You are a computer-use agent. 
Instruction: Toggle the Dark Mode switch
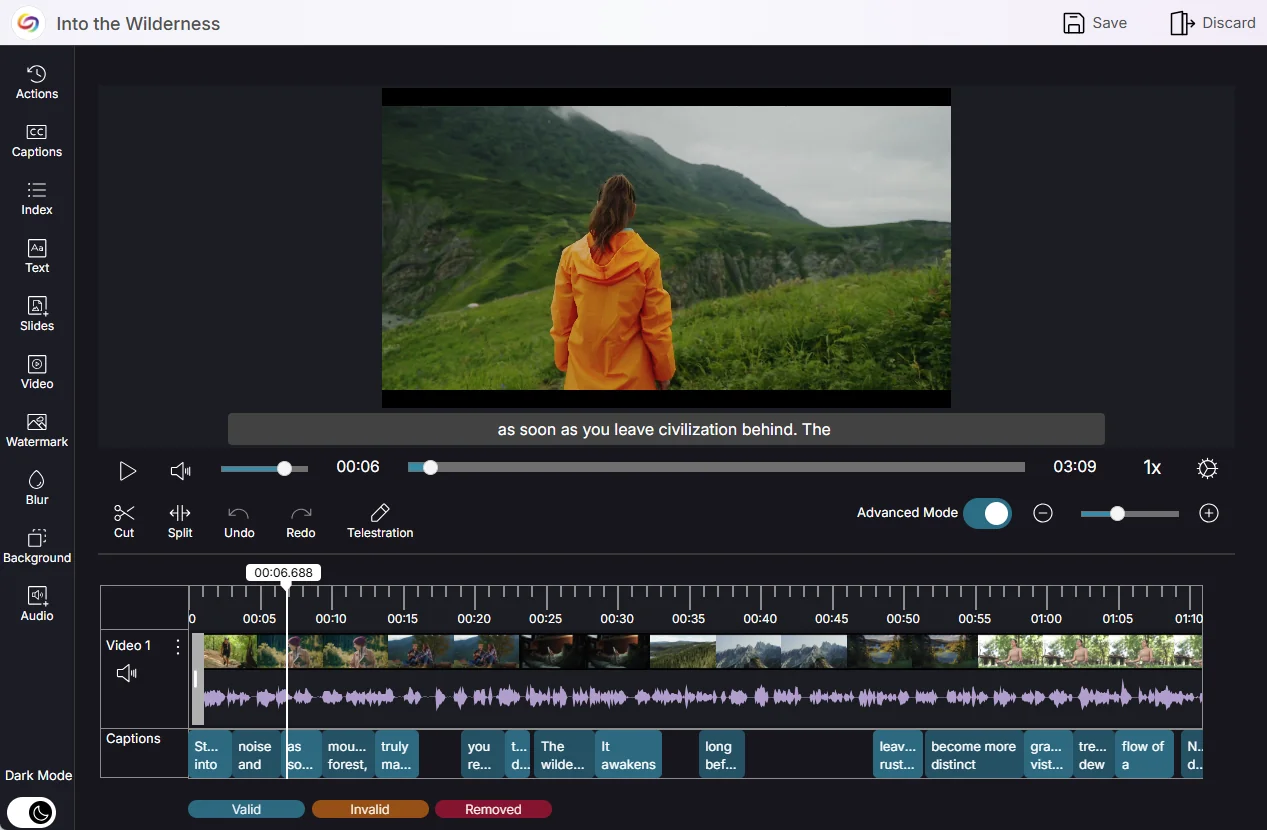pyautogui.click(x=32, y=812)
